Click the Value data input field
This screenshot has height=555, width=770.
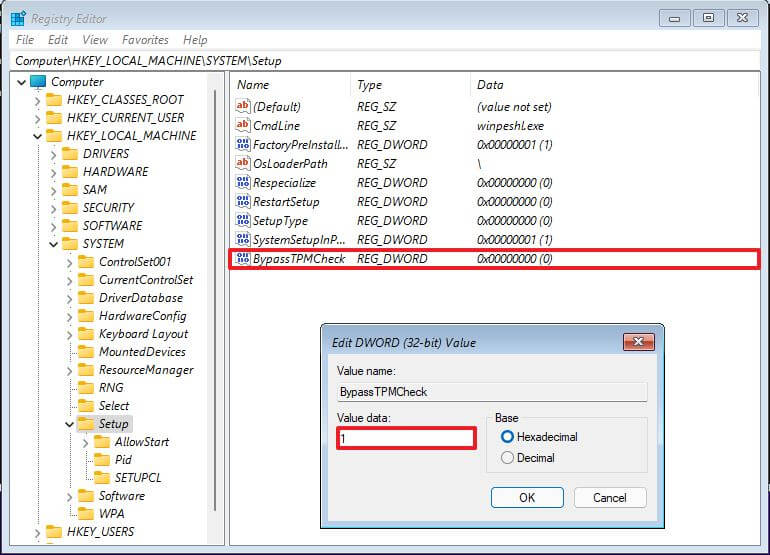click(x=407, y=438)
